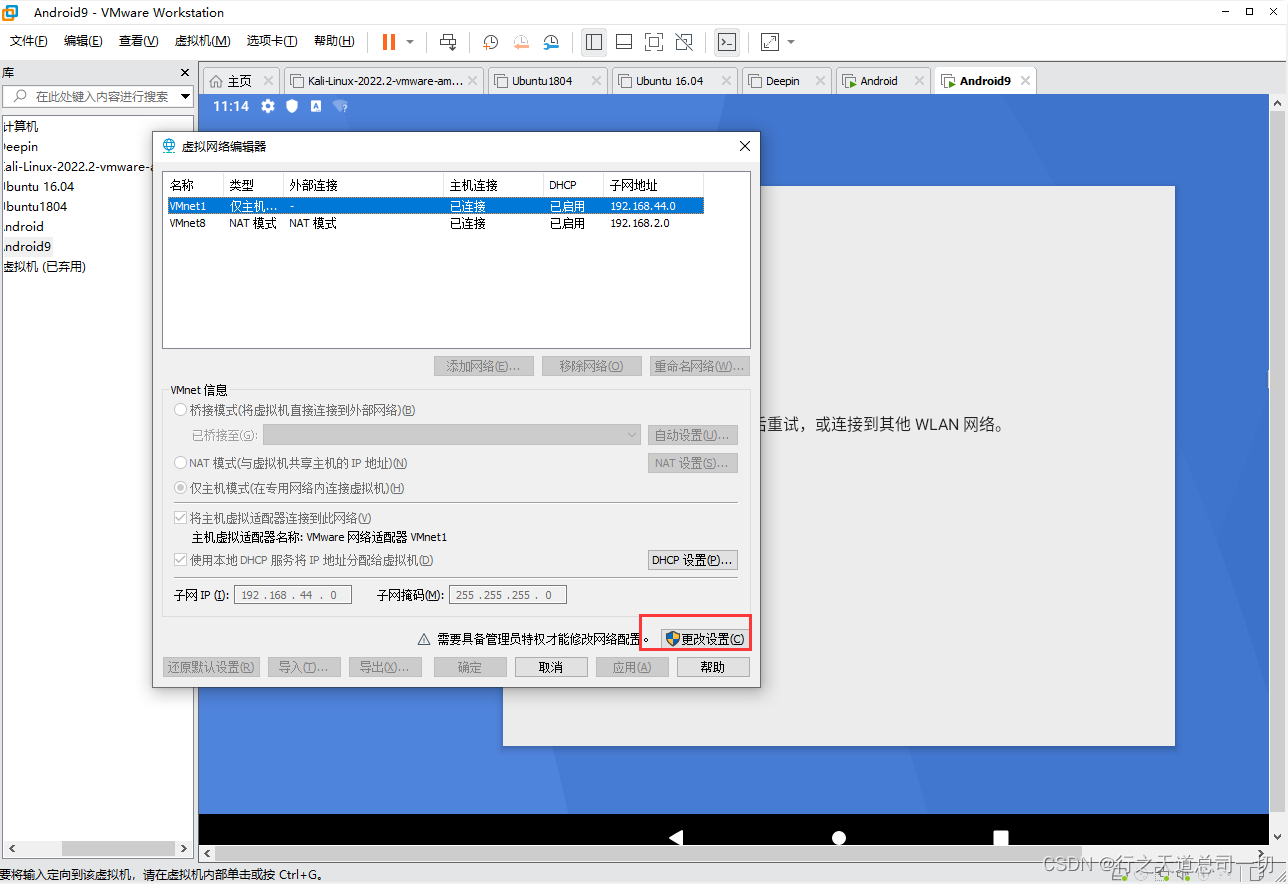Toggle the Show library sidebar icon
1288x884 pixels.
point(594,42)
